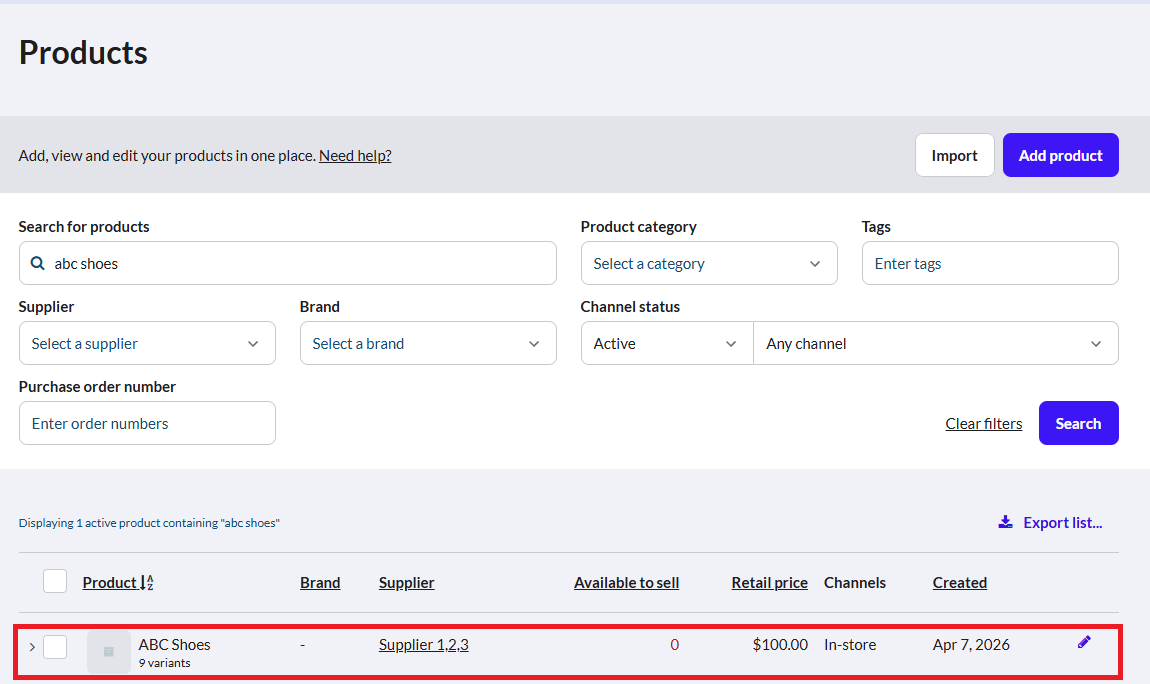Sort by the Brand column header

320,583
